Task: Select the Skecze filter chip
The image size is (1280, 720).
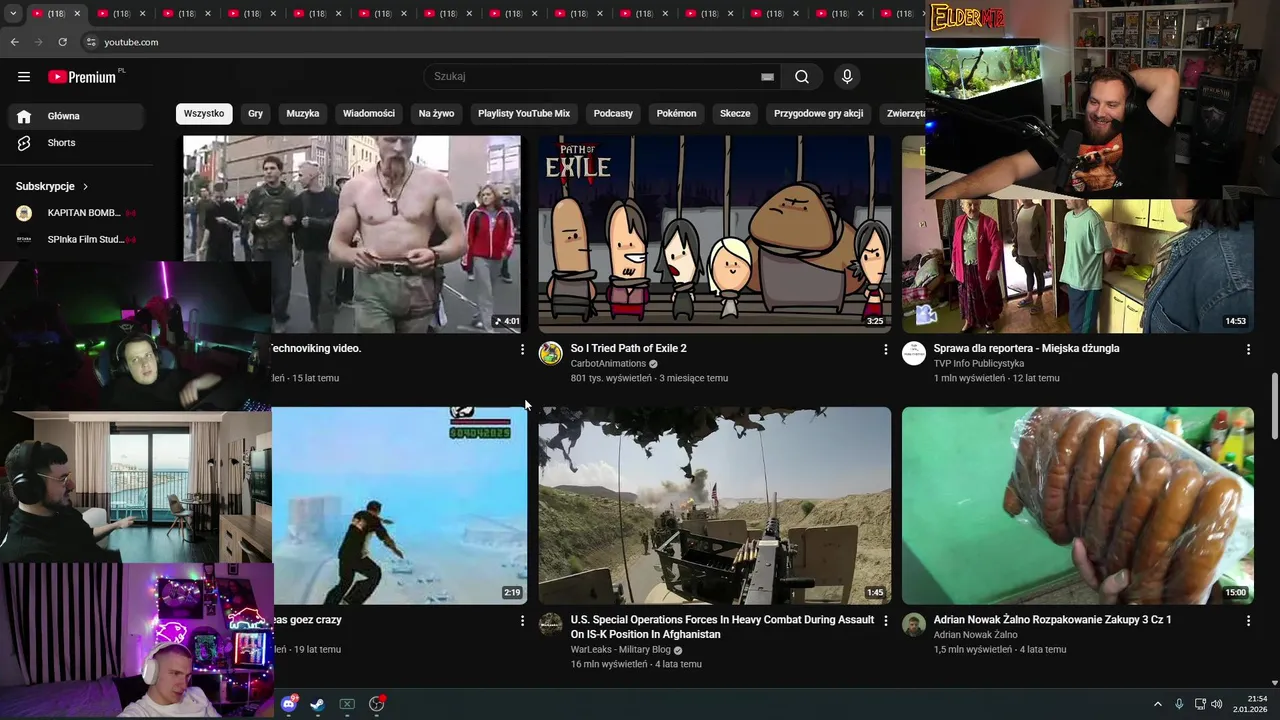Action: [735, 114]
